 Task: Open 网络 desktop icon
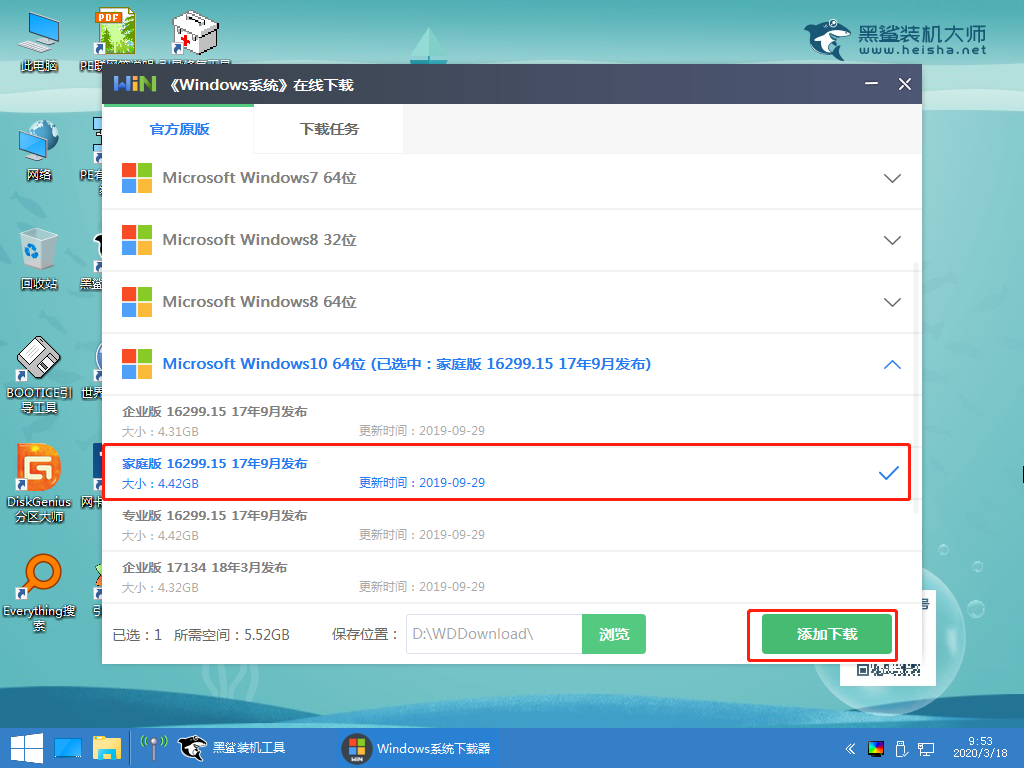[39, 150]
